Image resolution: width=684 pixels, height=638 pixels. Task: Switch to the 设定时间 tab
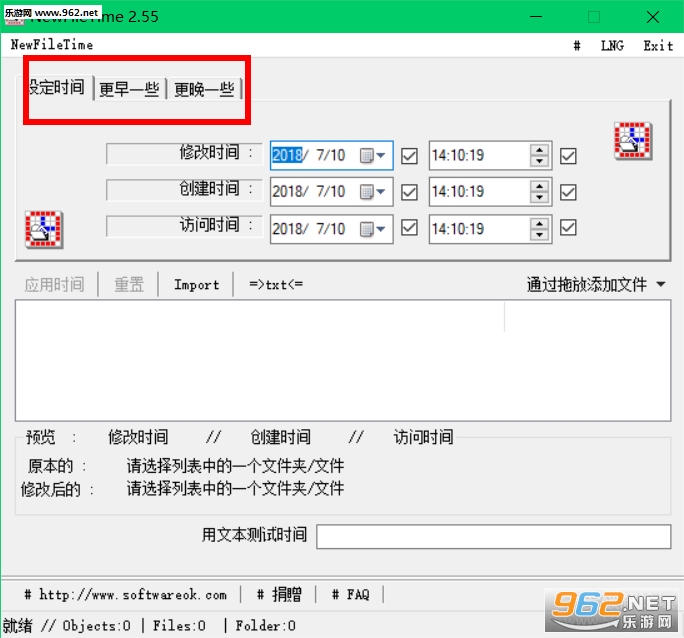click(x=56, y=88)
